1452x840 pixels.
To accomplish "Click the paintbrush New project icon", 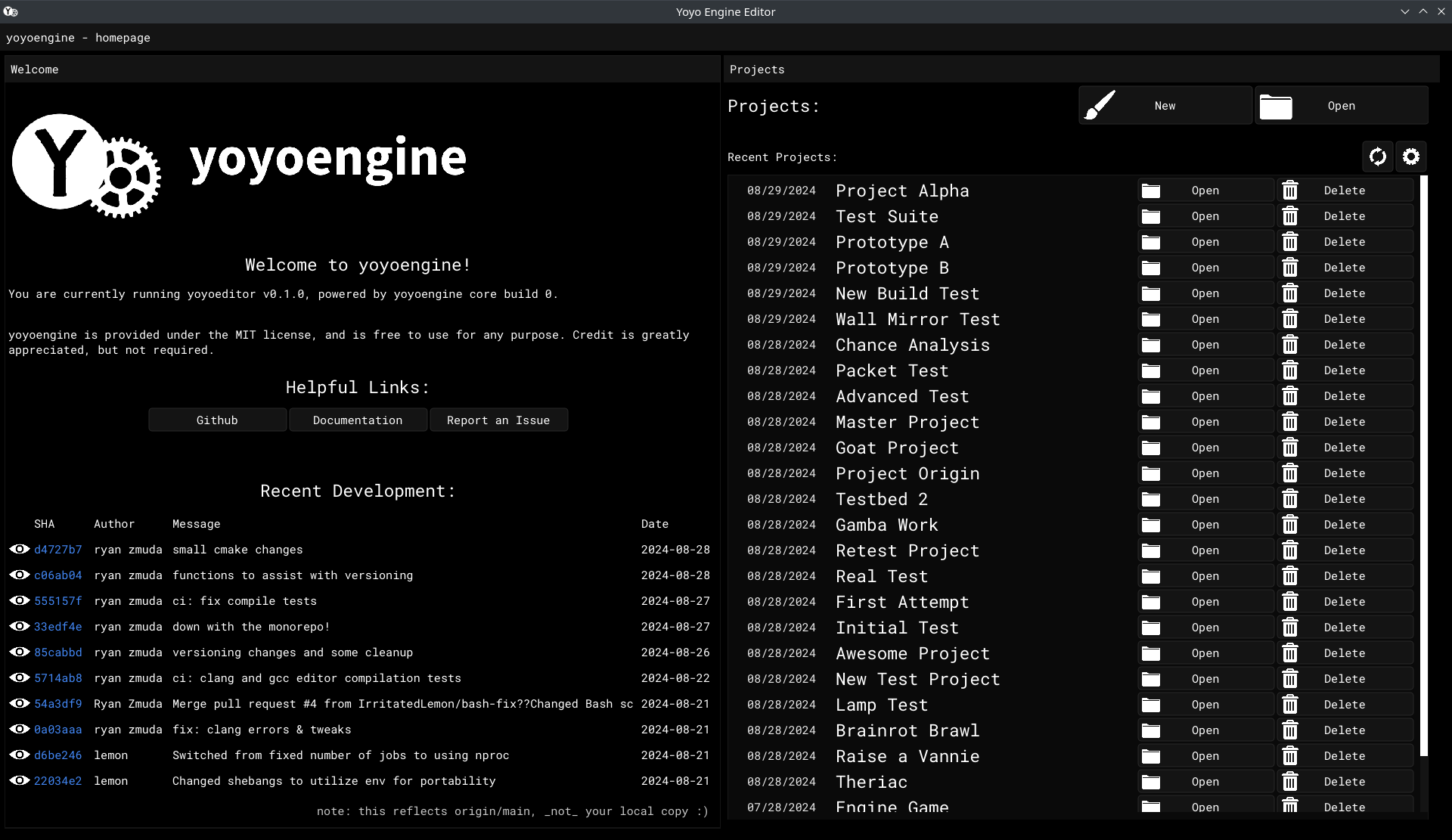I will point(1100,106).
